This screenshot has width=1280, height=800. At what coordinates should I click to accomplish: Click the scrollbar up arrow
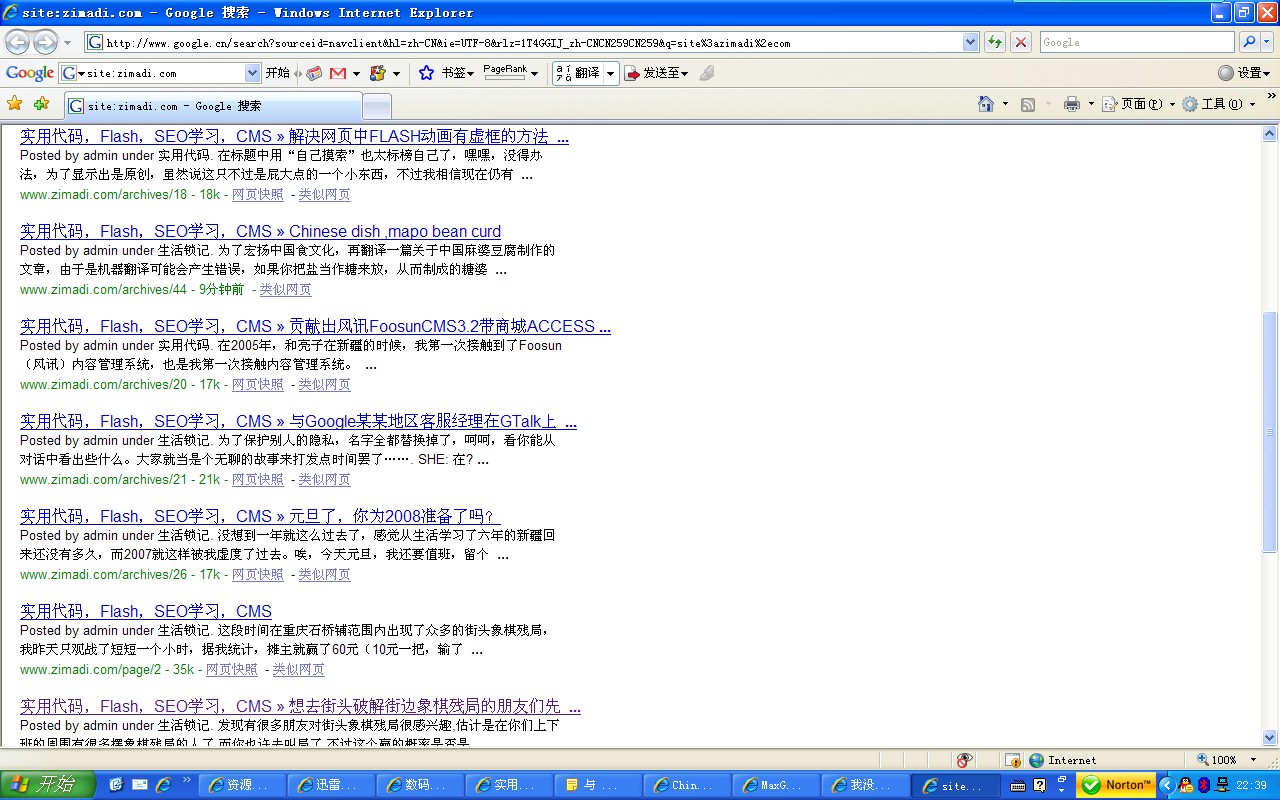[x=1270, y=134]
